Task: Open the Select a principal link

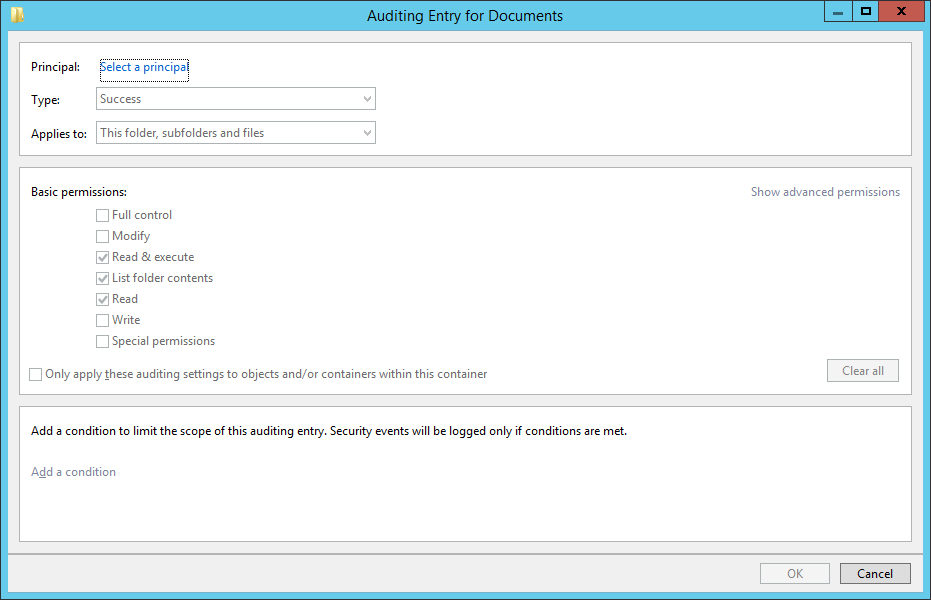Action: click(x=144, y=67)
